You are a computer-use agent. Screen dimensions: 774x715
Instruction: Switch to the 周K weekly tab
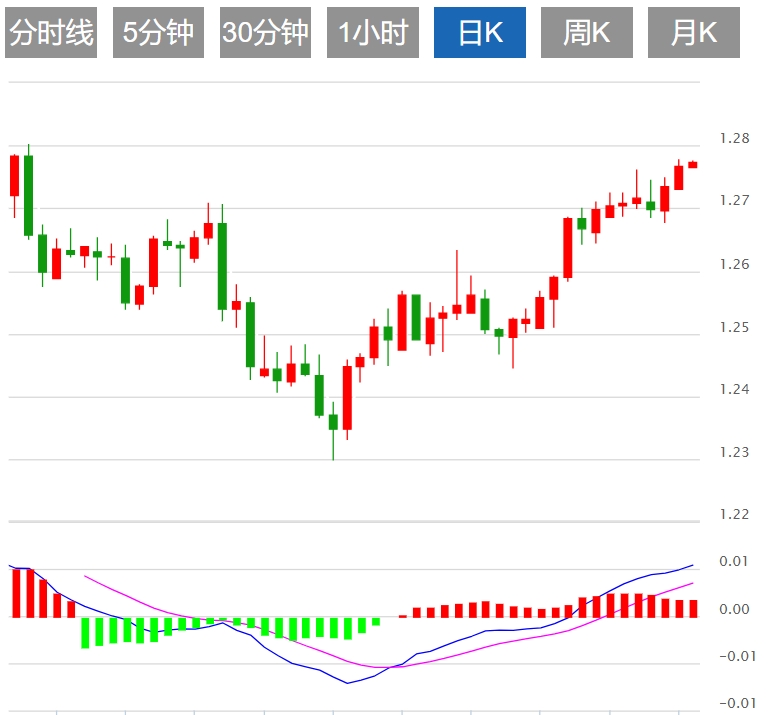point(587,33)
